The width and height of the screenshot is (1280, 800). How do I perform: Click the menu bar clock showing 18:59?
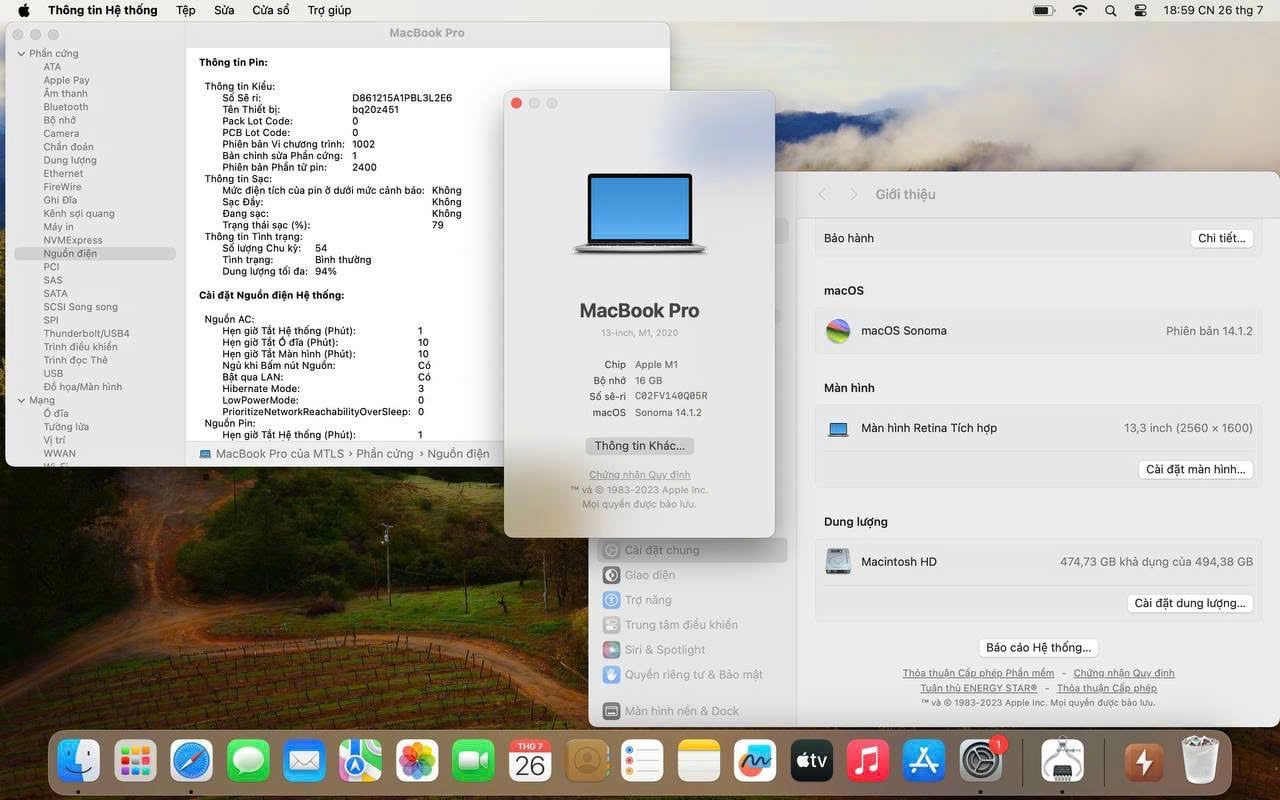click(1213, 10)
